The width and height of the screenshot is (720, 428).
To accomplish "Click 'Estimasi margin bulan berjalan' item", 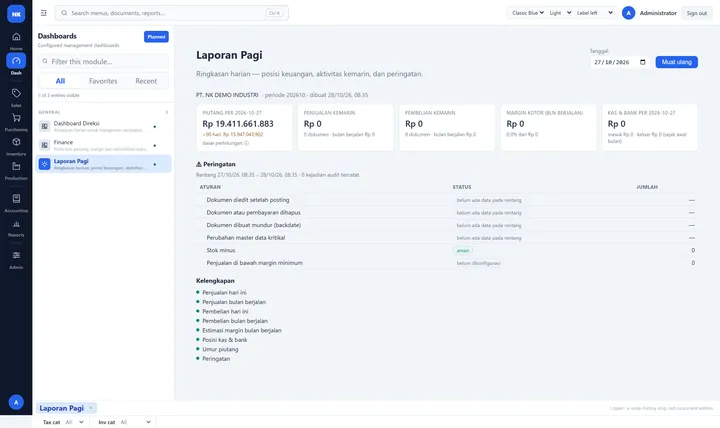I will (x=242, y=330).
